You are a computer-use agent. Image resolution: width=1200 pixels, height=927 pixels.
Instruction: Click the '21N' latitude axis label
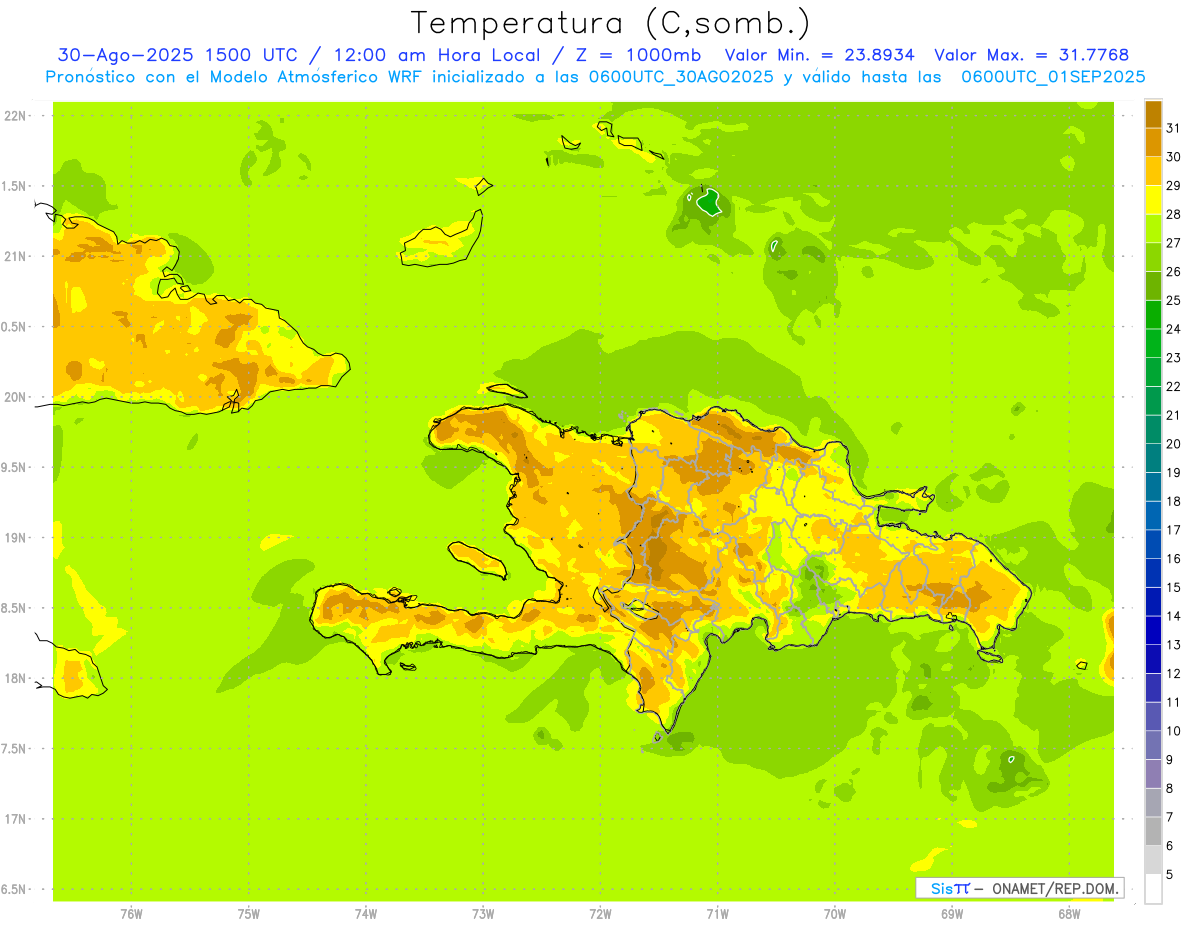pos(15,257)
